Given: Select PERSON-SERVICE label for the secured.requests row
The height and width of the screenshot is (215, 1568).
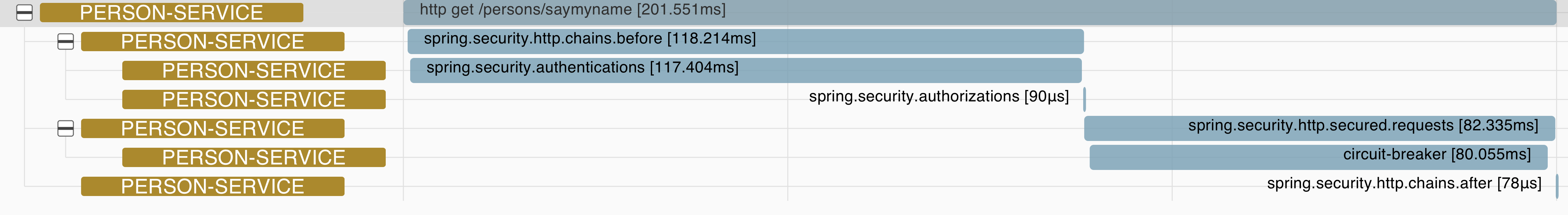Looking at the screenshot, I should point(212,128).
